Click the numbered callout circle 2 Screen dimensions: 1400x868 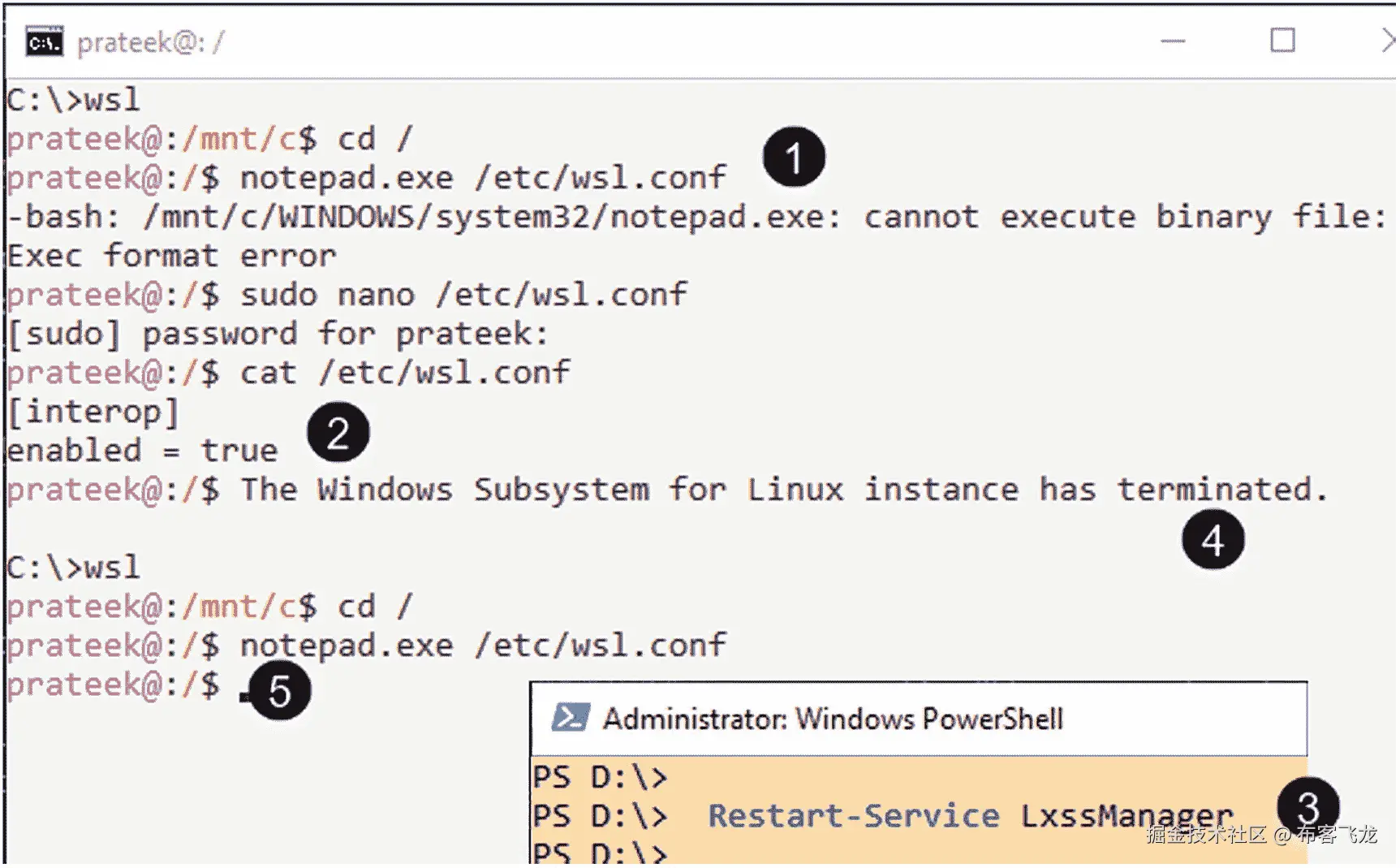[x=338, y=433]
